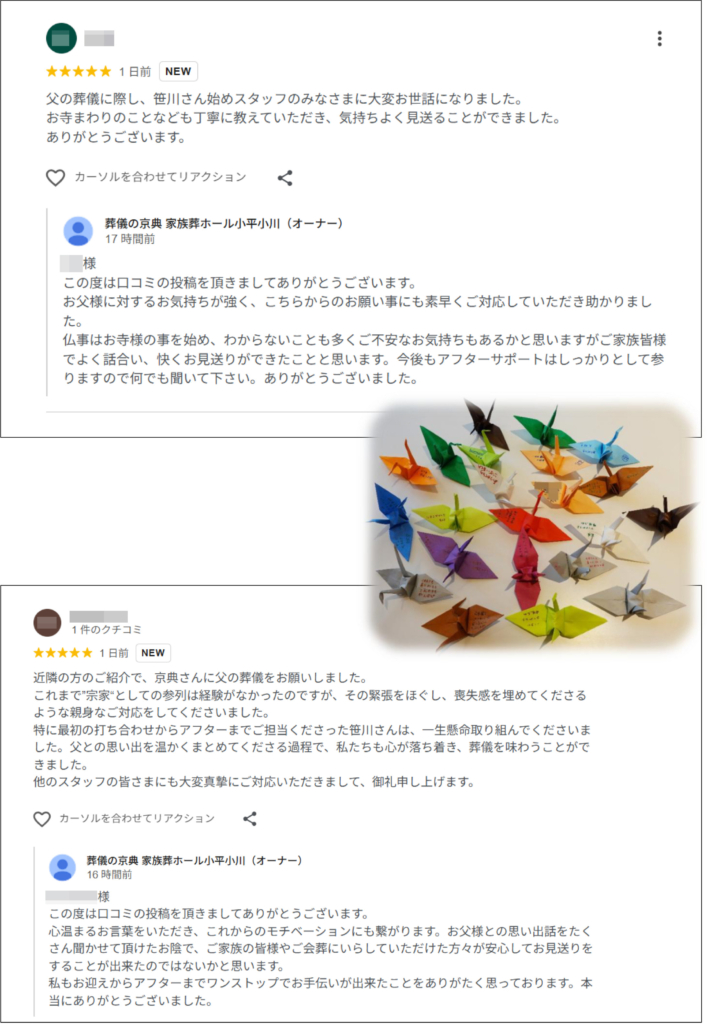
Task: Open the three-dot menu on first review
Action: click(659, 39)
